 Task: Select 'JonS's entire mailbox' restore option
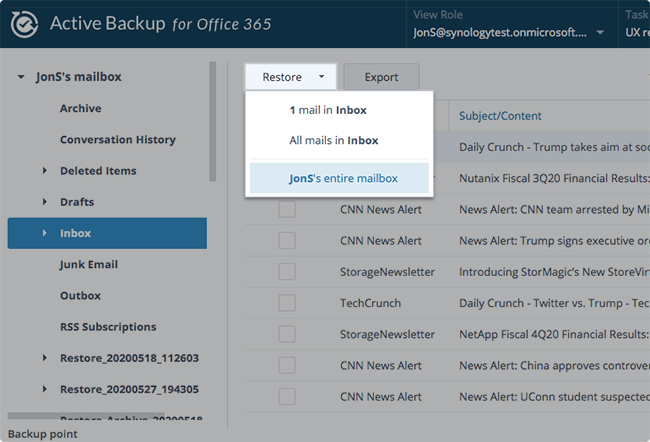pyautogui.click(x=339, y=178)
